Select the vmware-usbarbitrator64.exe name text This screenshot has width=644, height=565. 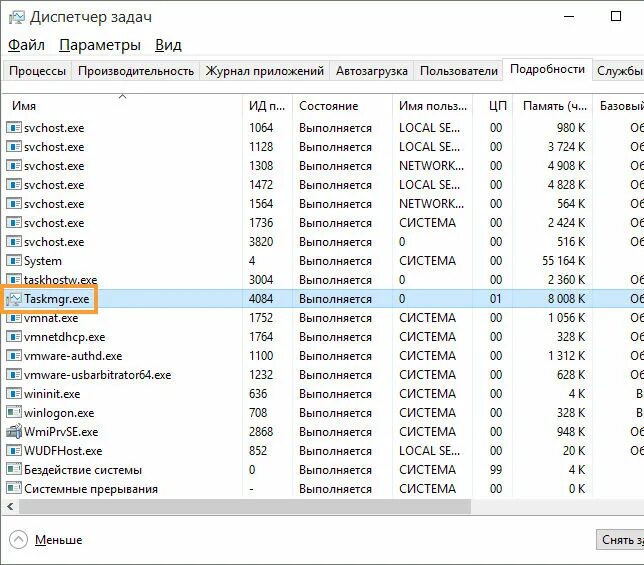tap(97, 374)
